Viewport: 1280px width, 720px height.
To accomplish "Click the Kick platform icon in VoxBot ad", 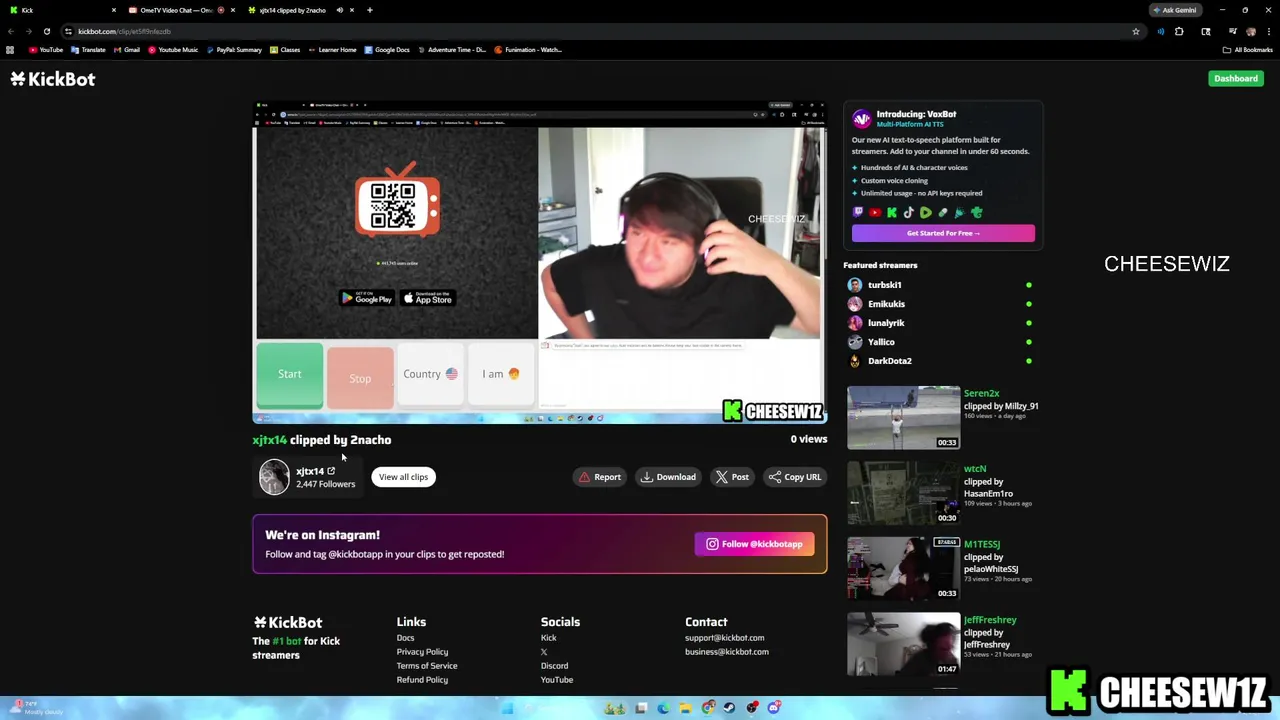I will [x=892, y=213].
